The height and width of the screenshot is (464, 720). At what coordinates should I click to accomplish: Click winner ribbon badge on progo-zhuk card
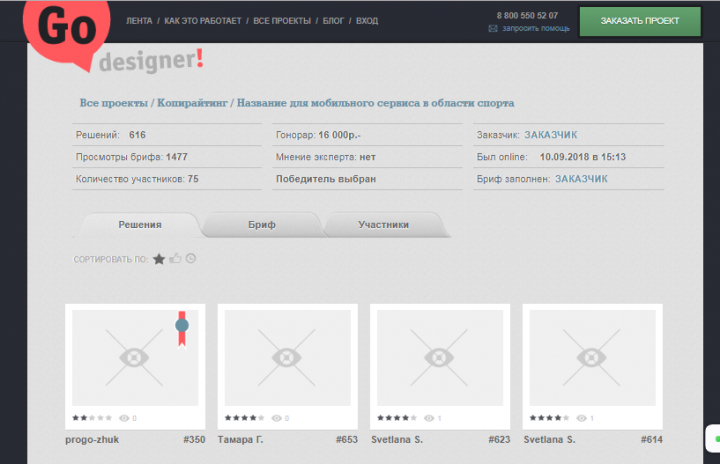182,328
